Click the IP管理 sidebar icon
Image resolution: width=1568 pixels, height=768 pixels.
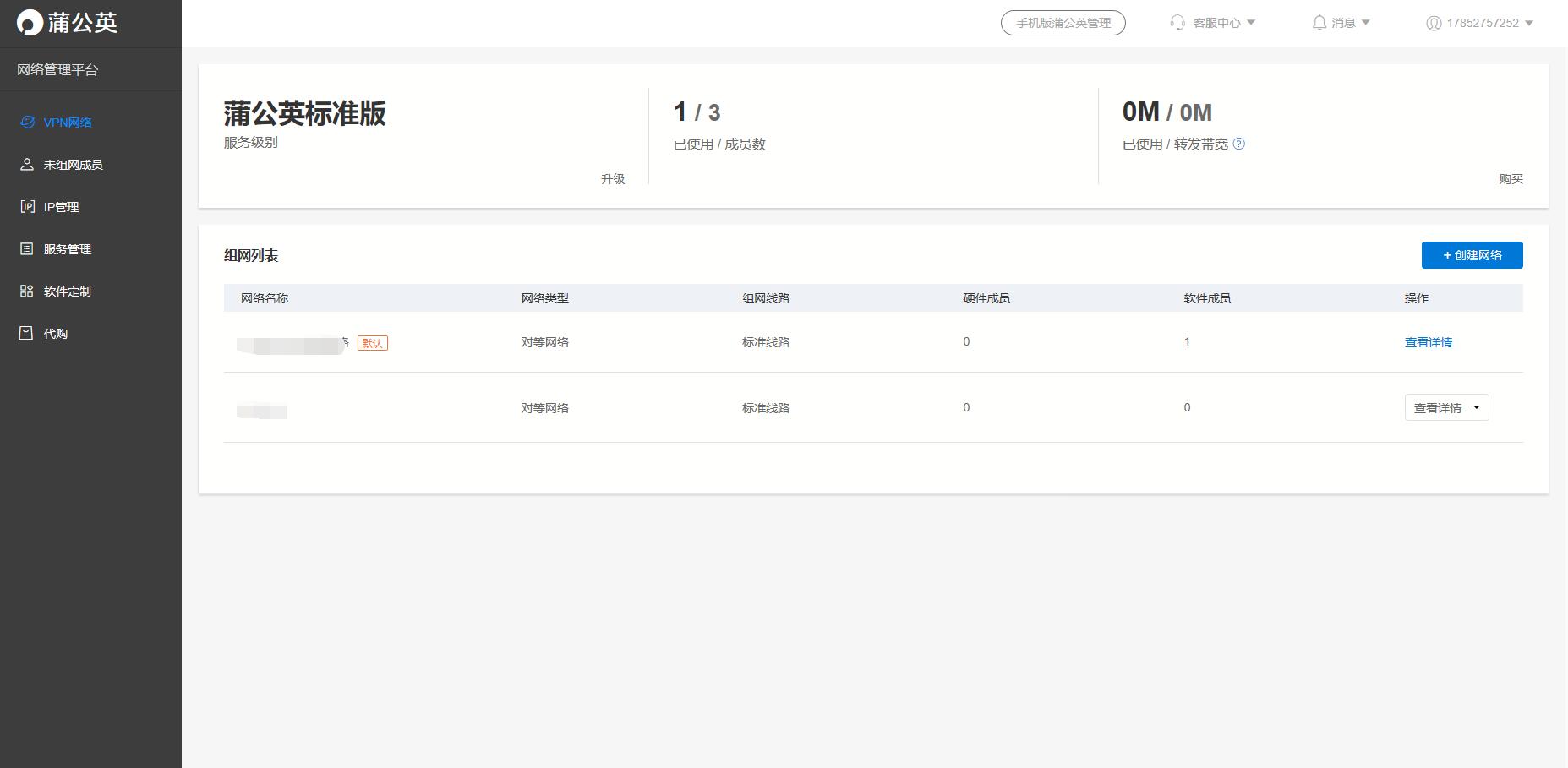click(27, 207)
